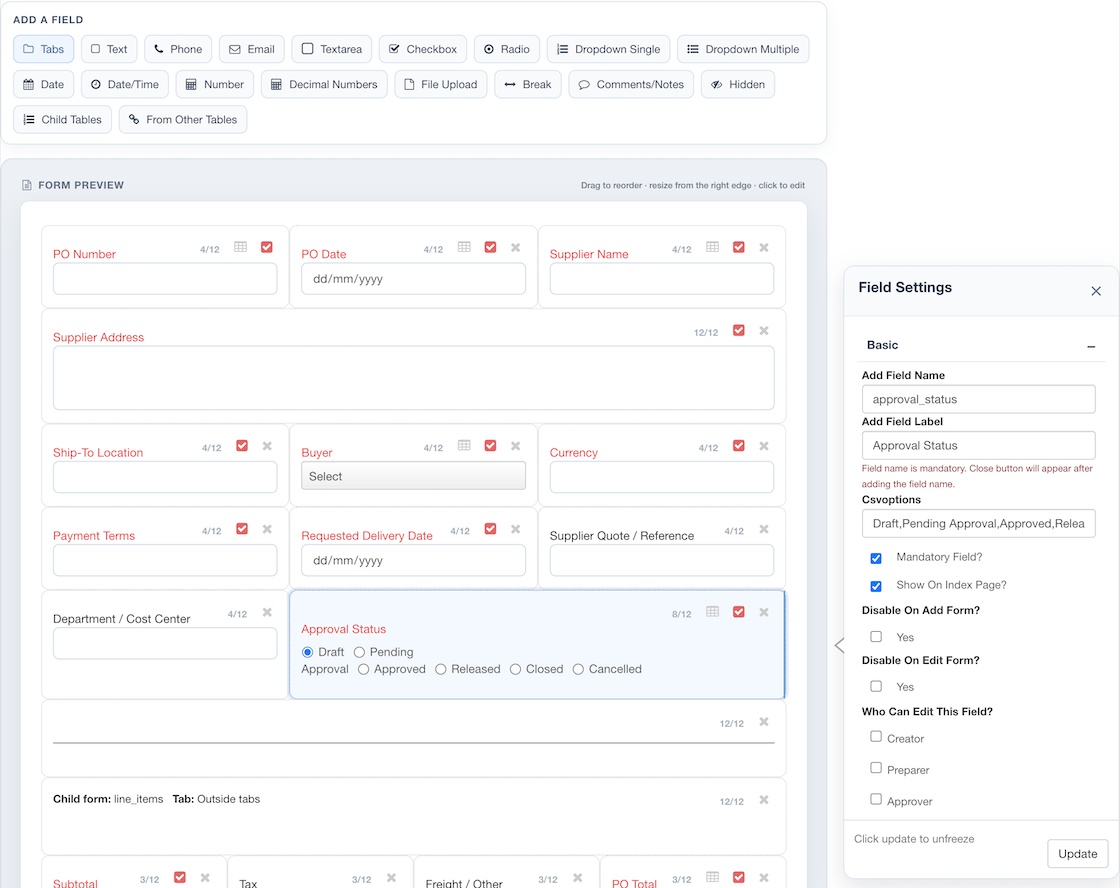Viewport: 1120px width, 888px height.
Task: Remove the Supplier Address field with X icon
Action: click(x=764, y=331)
